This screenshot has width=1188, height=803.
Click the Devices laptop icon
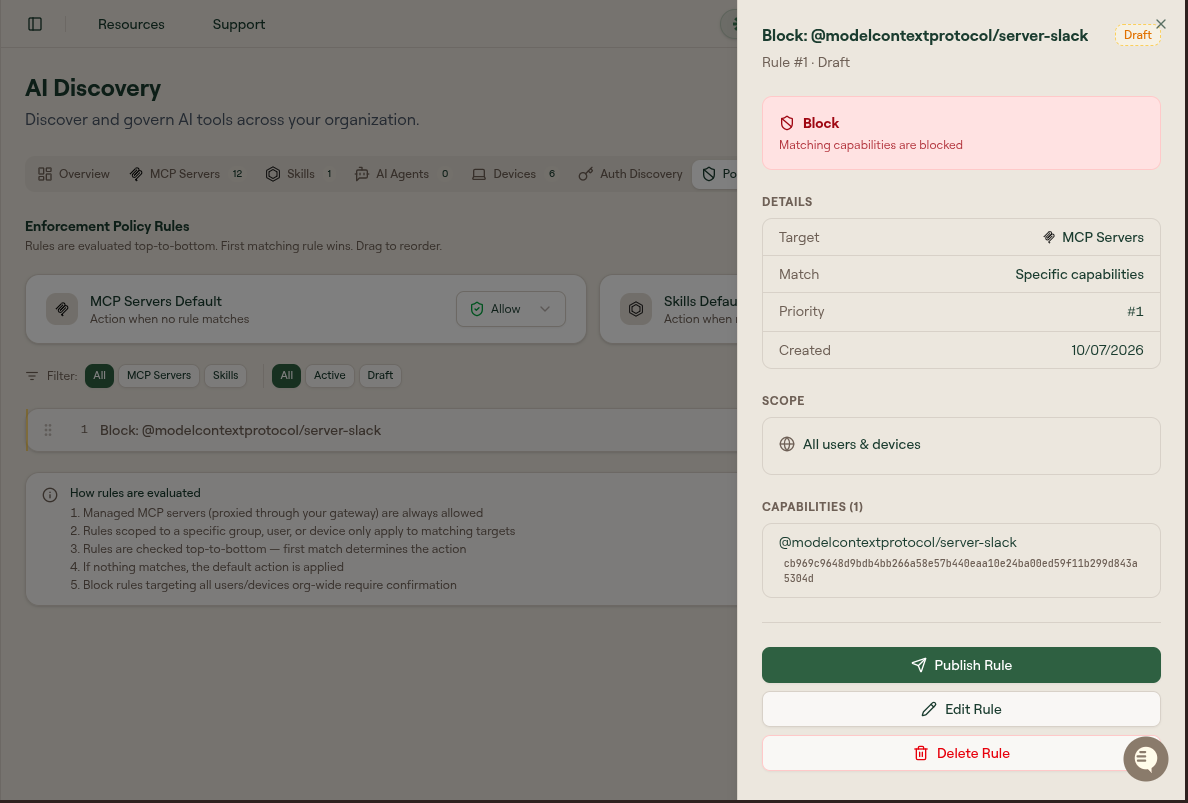pos(479,174)
